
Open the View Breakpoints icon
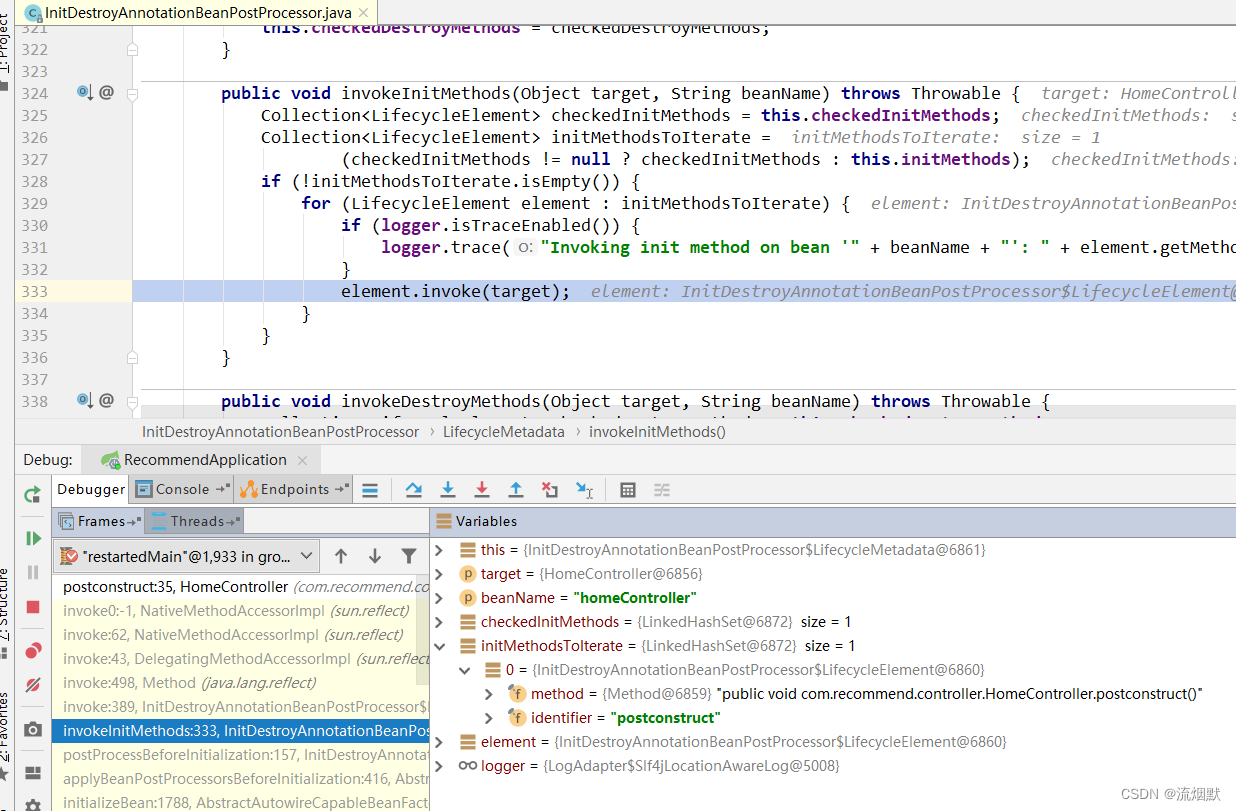[x=33, y=651]
